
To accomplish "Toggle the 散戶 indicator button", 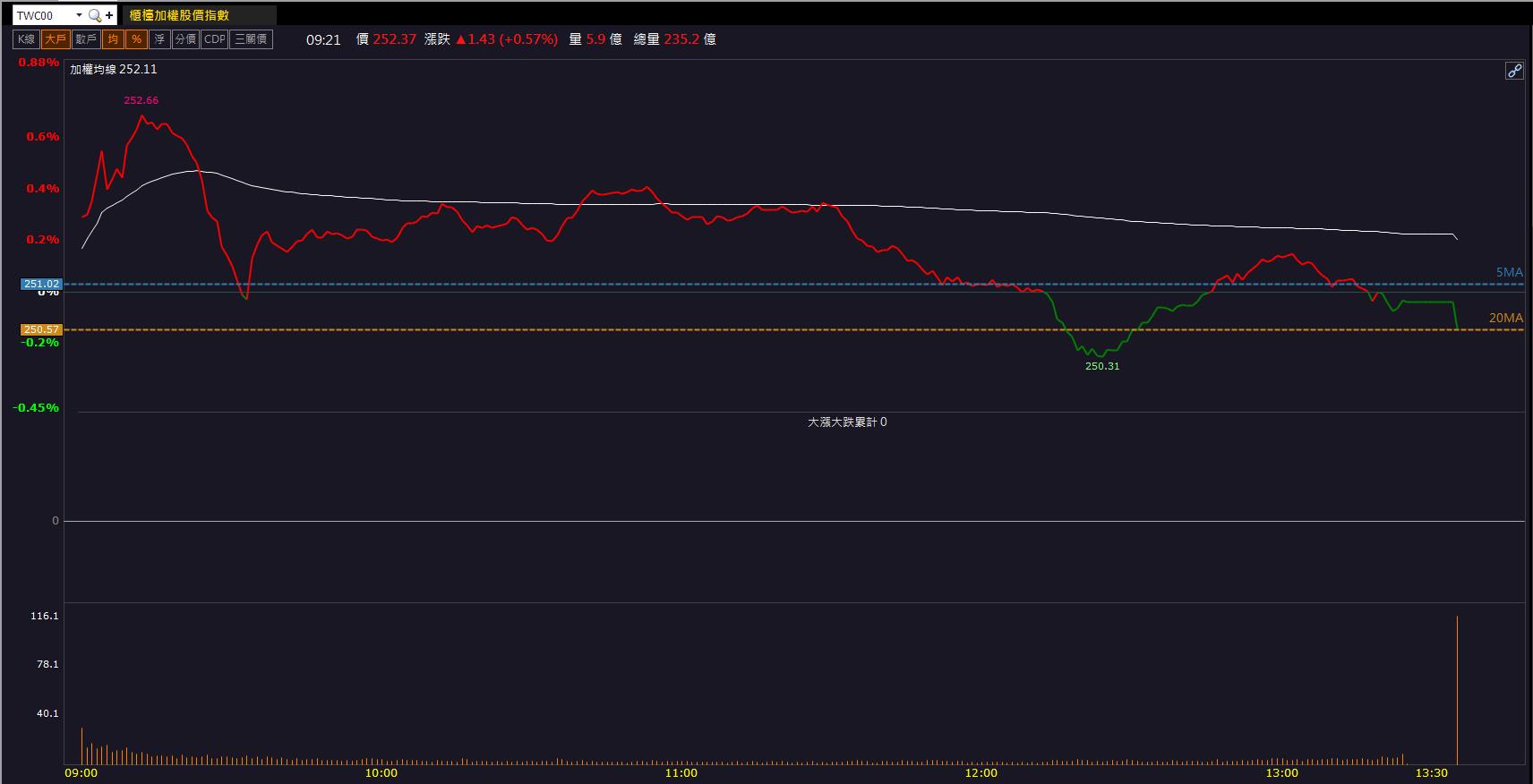I will 86,39.
